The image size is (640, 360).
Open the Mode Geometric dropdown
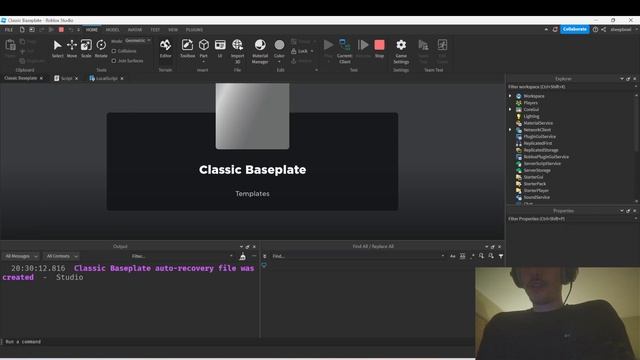[x=138, y=41]
